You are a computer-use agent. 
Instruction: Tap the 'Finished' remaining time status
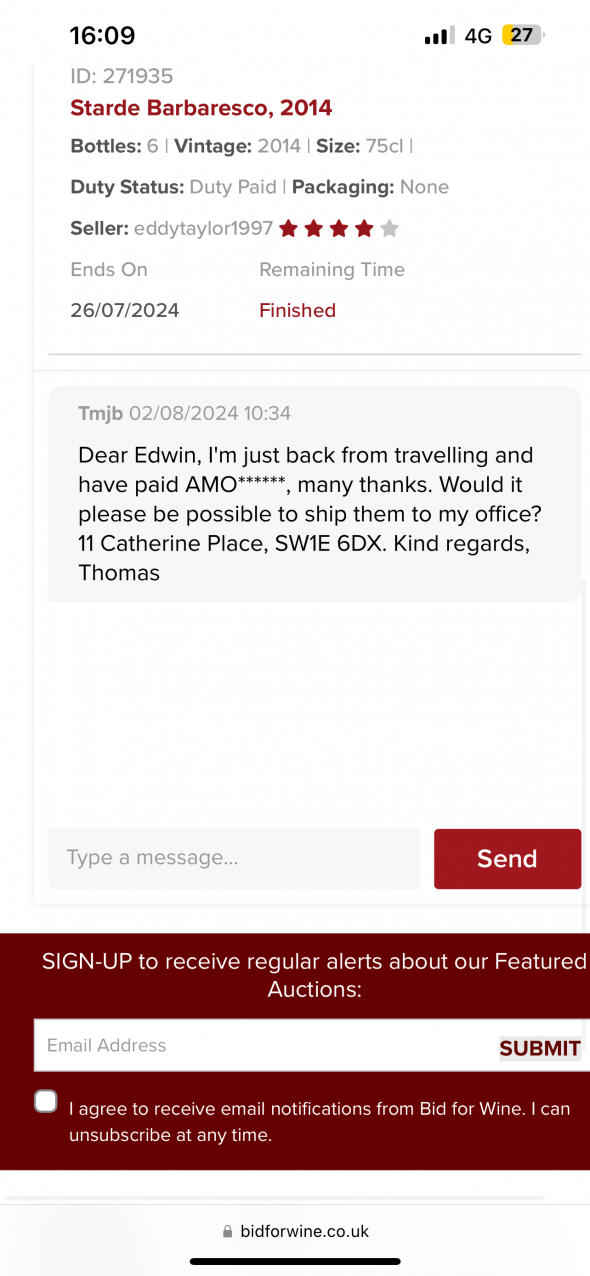297,310
